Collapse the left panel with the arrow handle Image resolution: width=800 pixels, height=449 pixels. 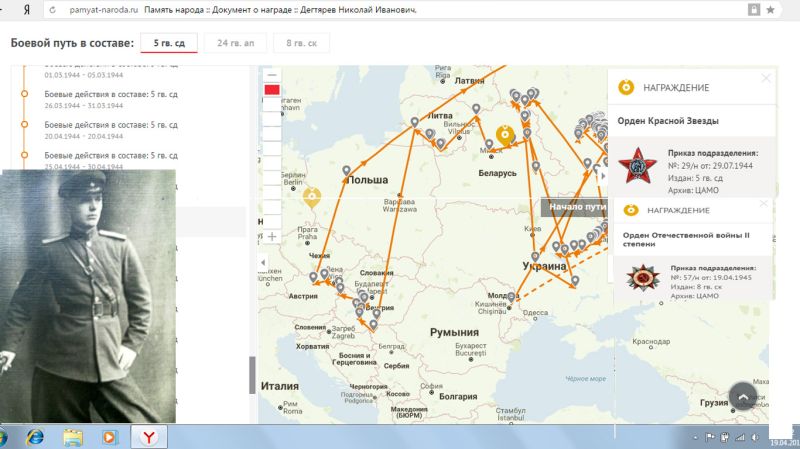[x=263, y=263]
